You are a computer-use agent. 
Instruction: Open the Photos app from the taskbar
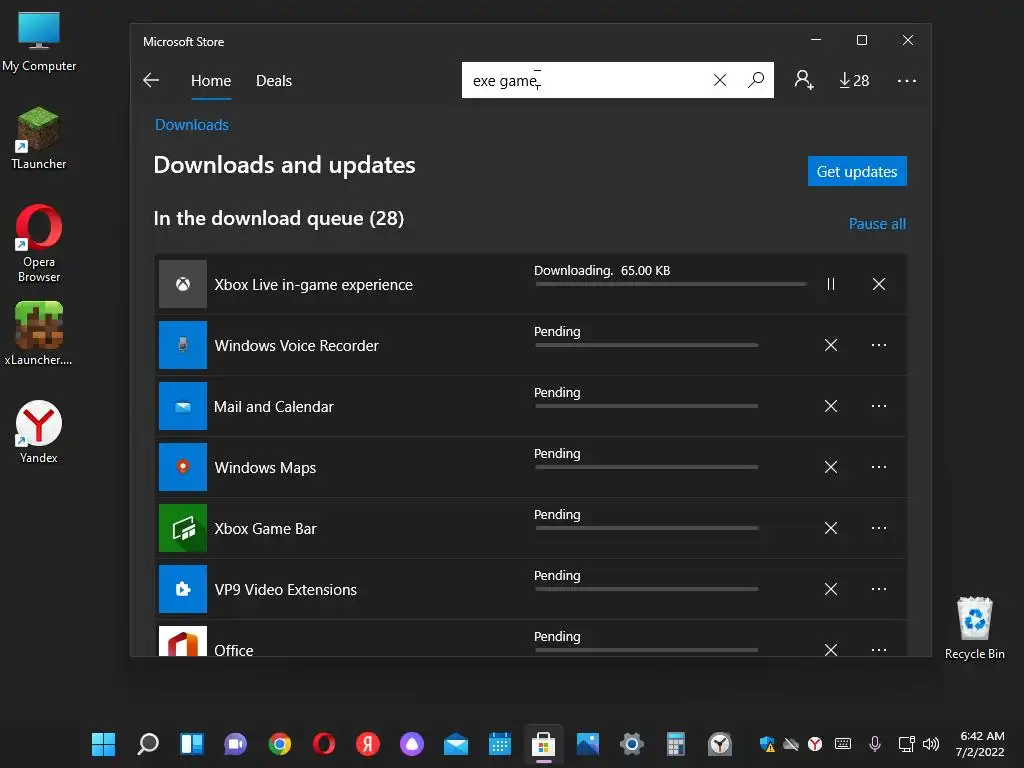[588, 744]
